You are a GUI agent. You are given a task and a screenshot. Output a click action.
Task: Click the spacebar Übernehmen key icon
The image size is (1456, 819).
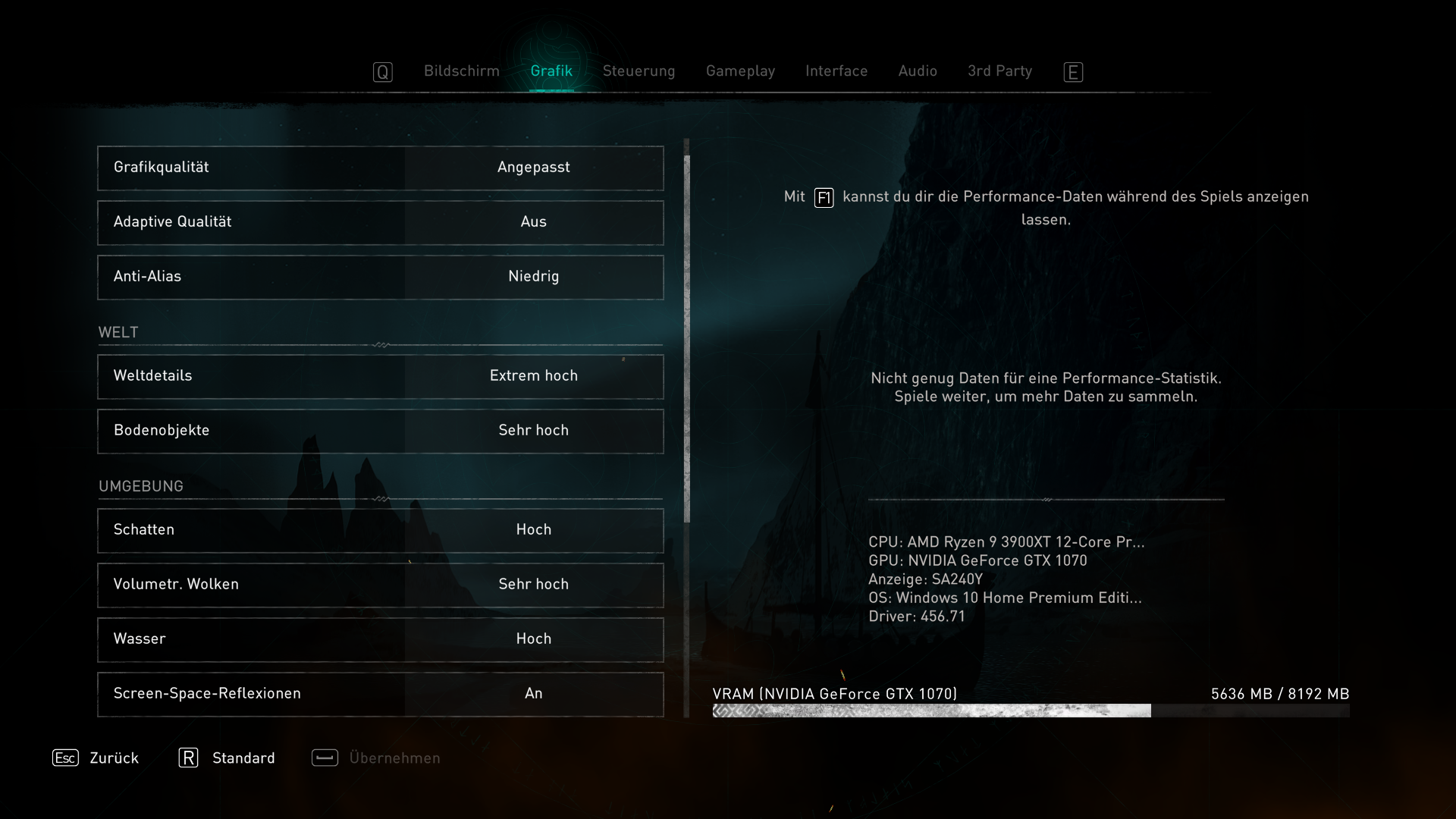coord(325,758)
